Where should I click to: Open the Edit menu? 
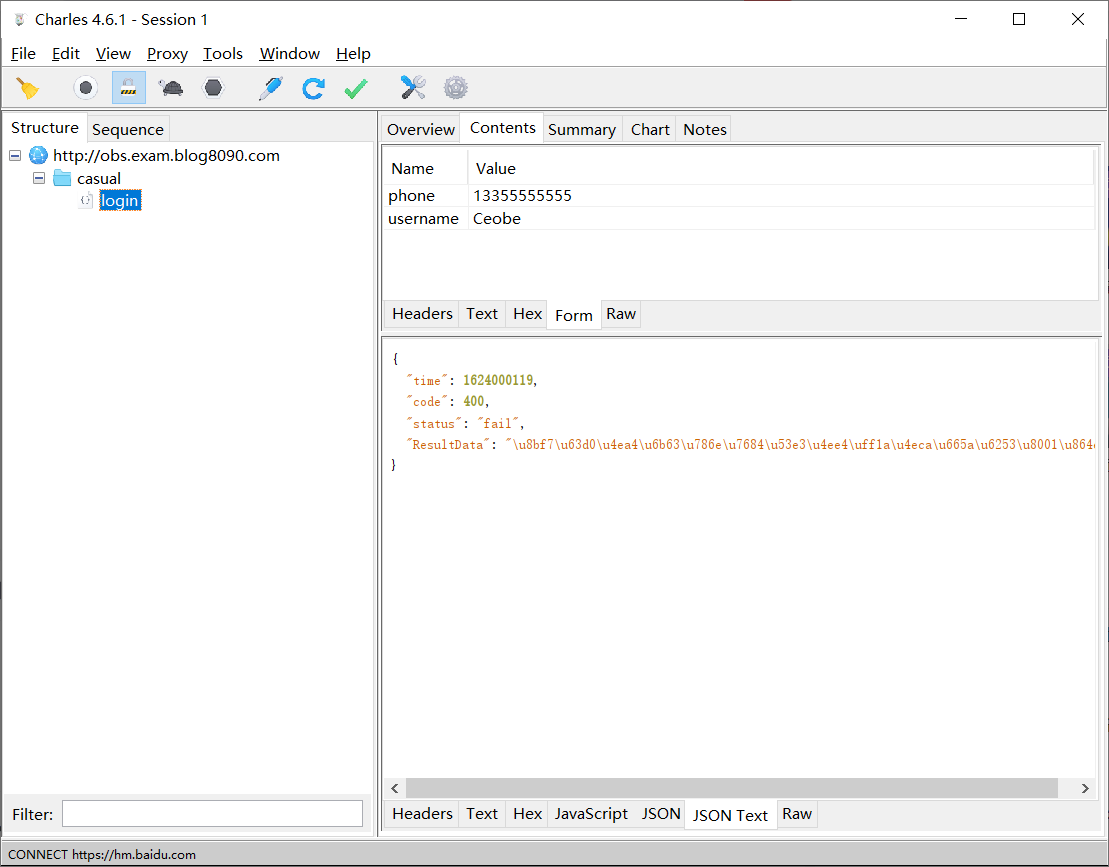coord(66,54)
